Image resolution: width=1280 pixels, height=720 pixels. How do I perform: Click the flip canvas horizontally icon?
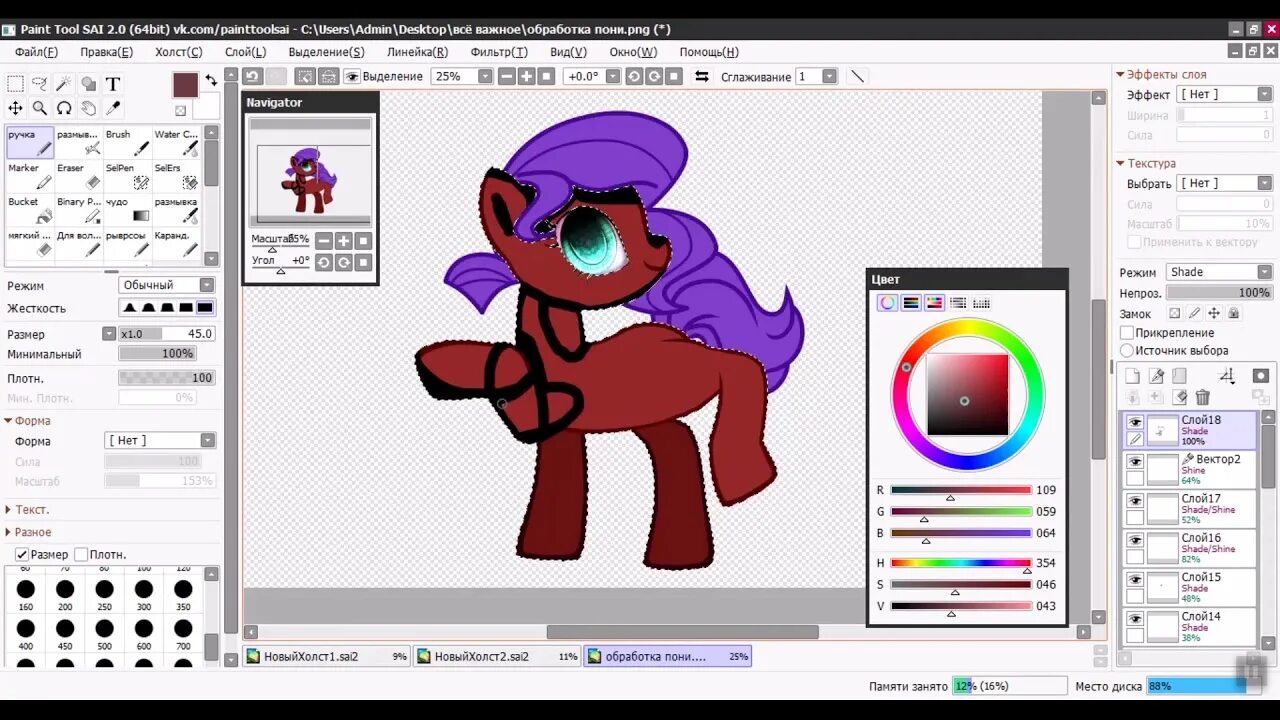pos(702,76)
